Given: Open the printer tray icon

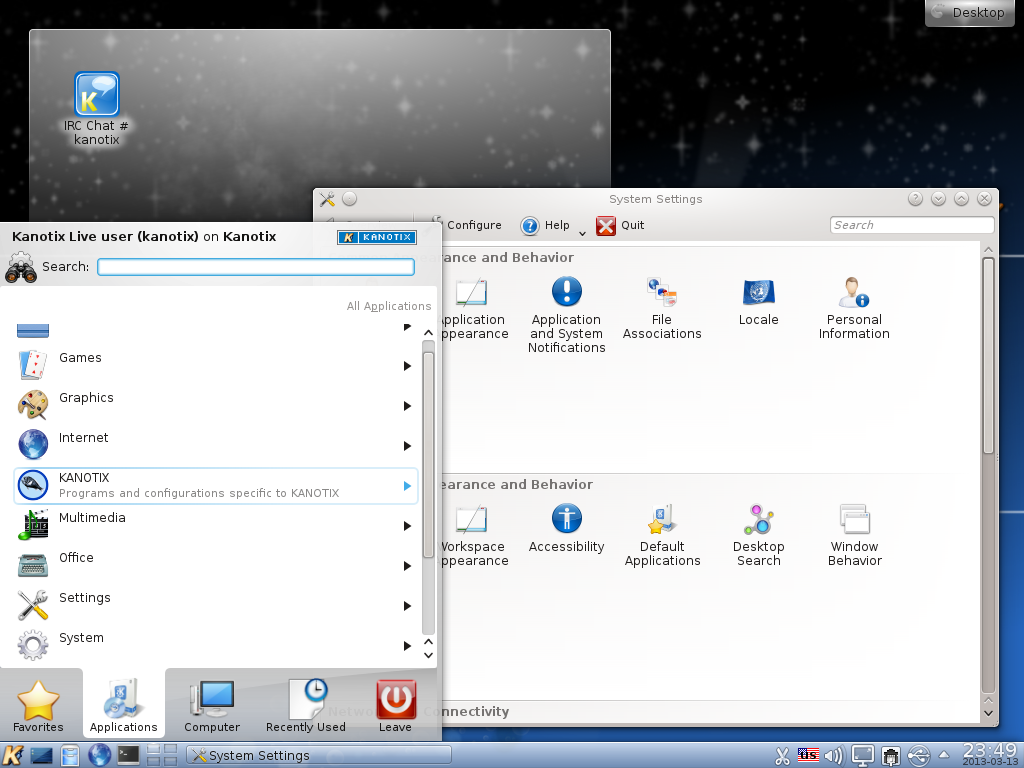Looking at the screenshot, I should [x=890, y=756].
